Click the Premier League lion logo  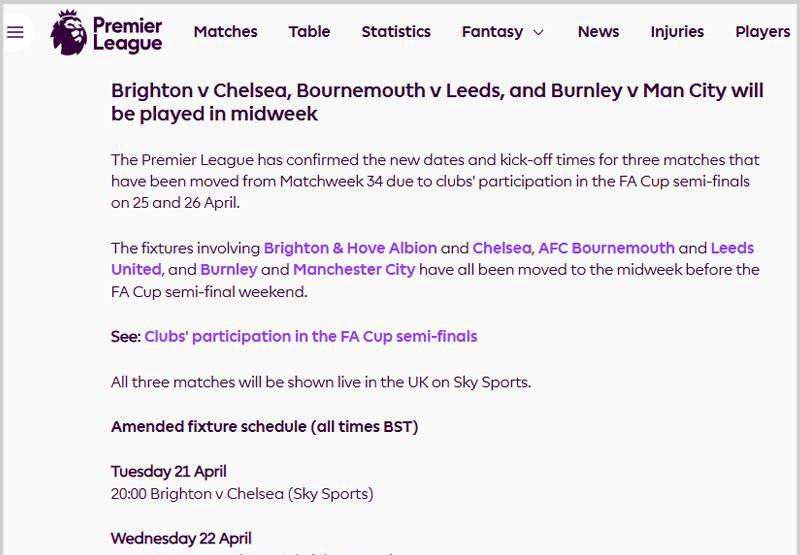[x=69, y=33]
